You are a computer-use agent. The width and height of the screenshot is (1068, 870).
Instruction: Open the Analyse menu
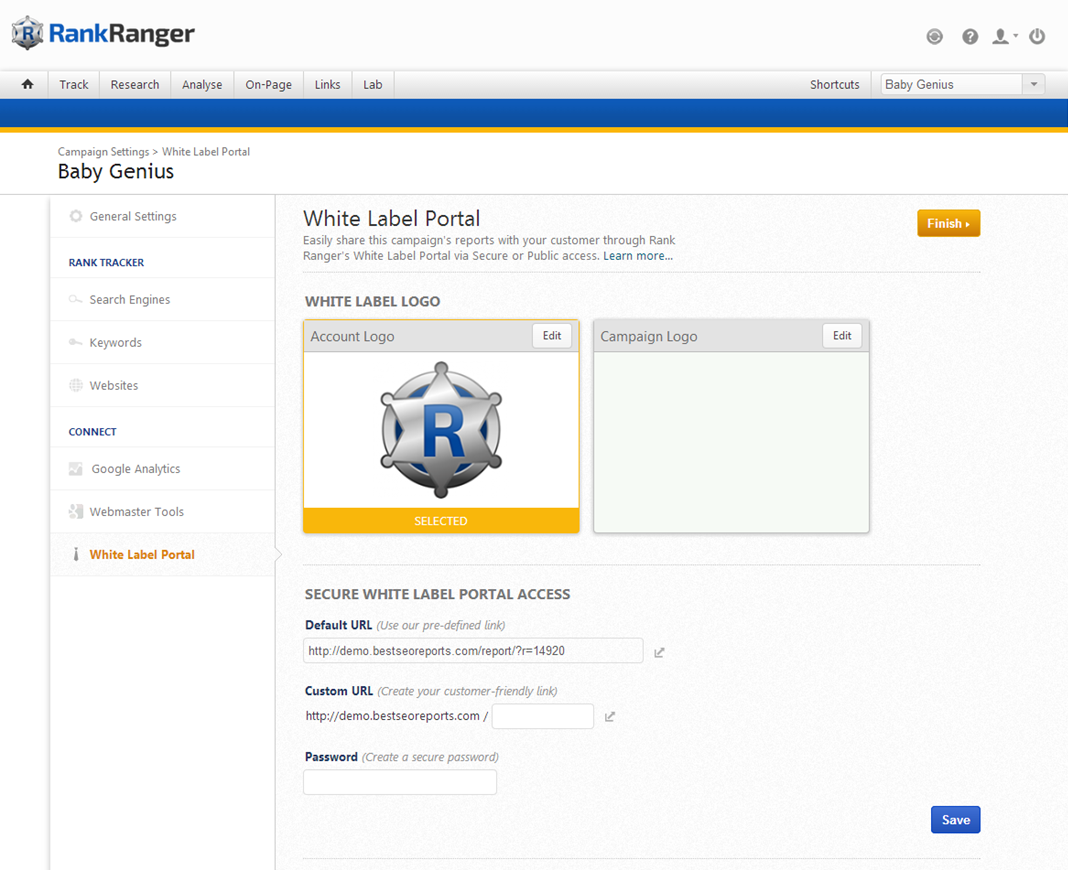(202, 84)
